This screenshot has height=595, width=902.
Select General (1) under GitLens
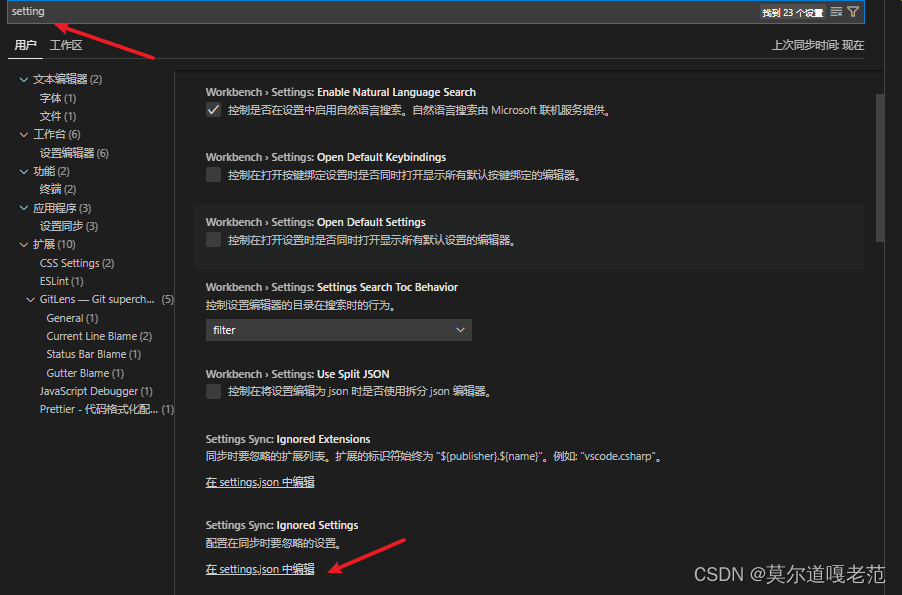tap(72, 318)
